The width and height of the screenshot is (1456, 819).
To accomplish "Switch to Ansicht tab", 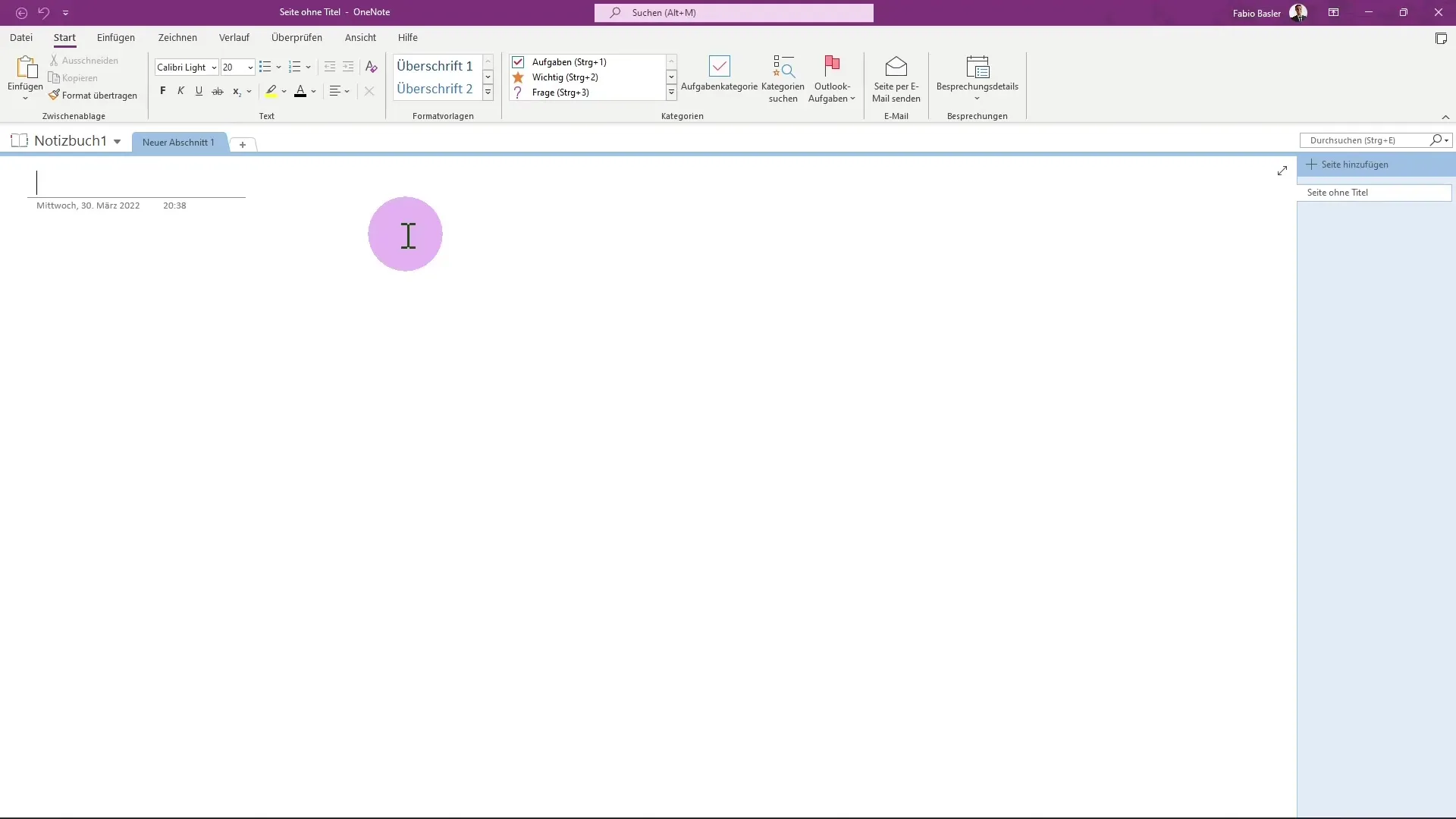I will (x=360, y=37).
